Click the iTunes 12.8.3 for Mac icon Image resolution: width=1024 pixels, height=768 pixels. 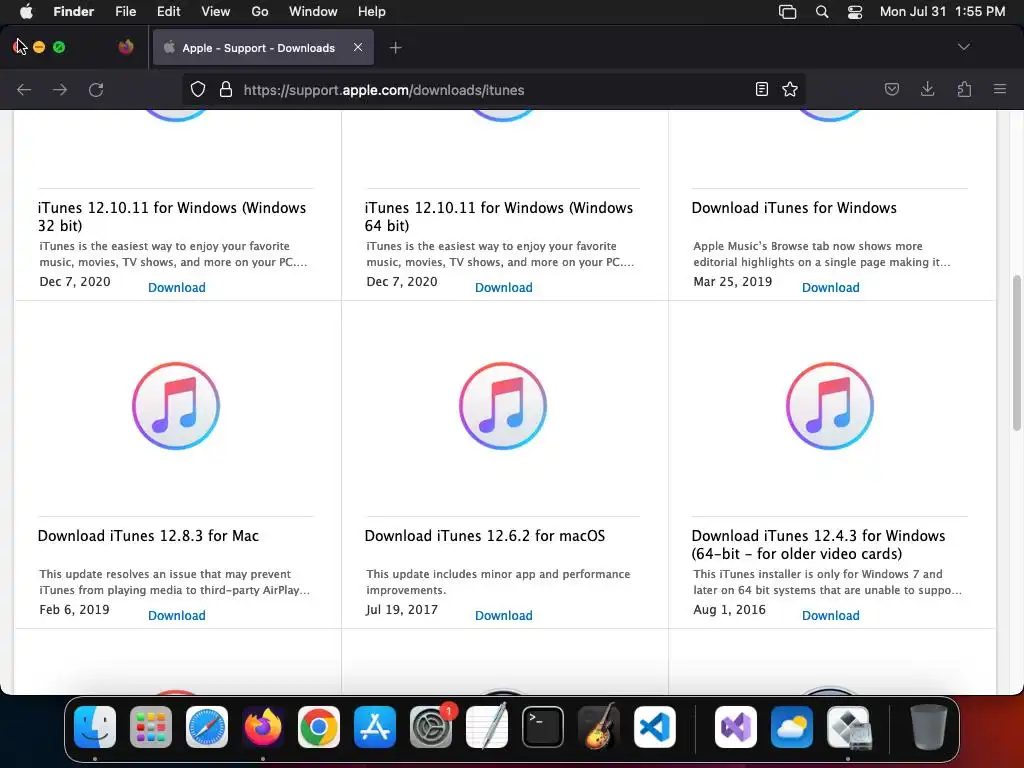pos(176,406)
